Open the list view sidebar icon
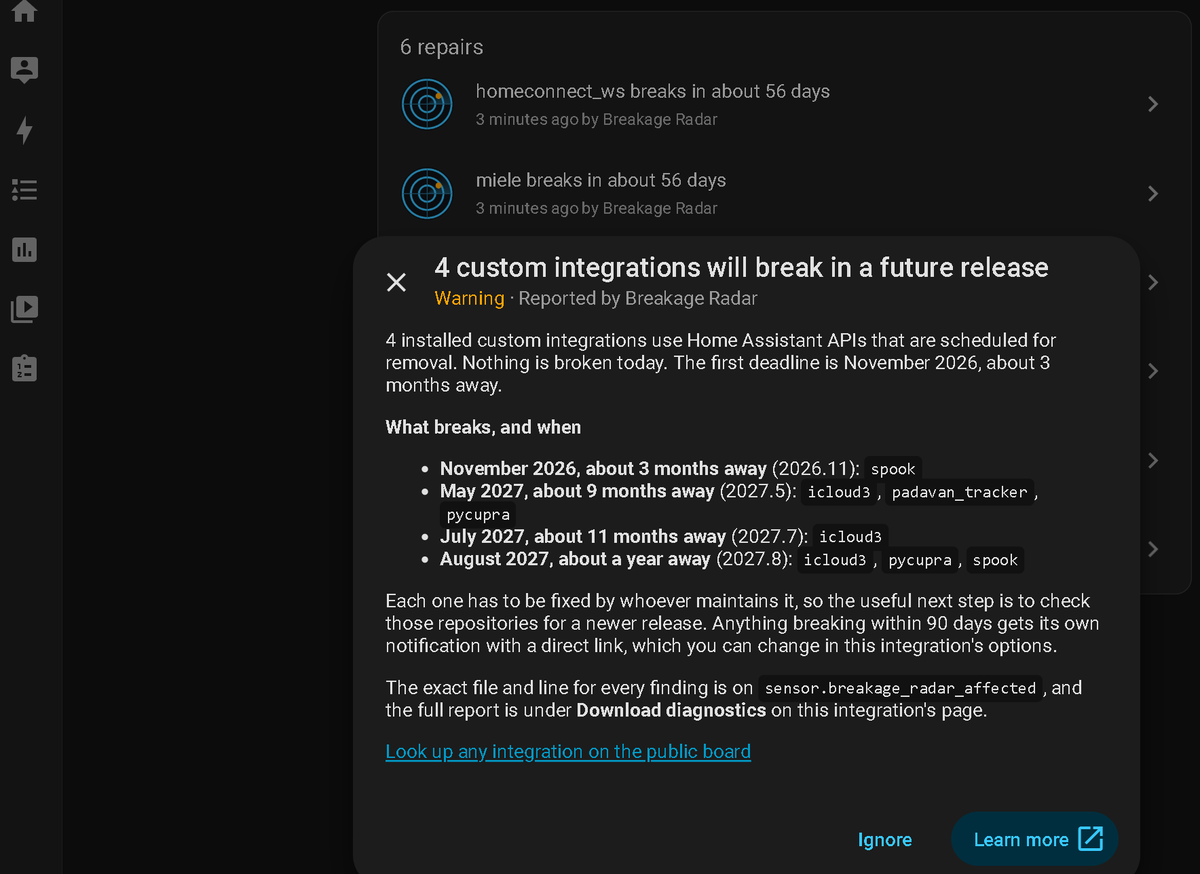Screen dimensions: 1200x874 pos(24,189)
